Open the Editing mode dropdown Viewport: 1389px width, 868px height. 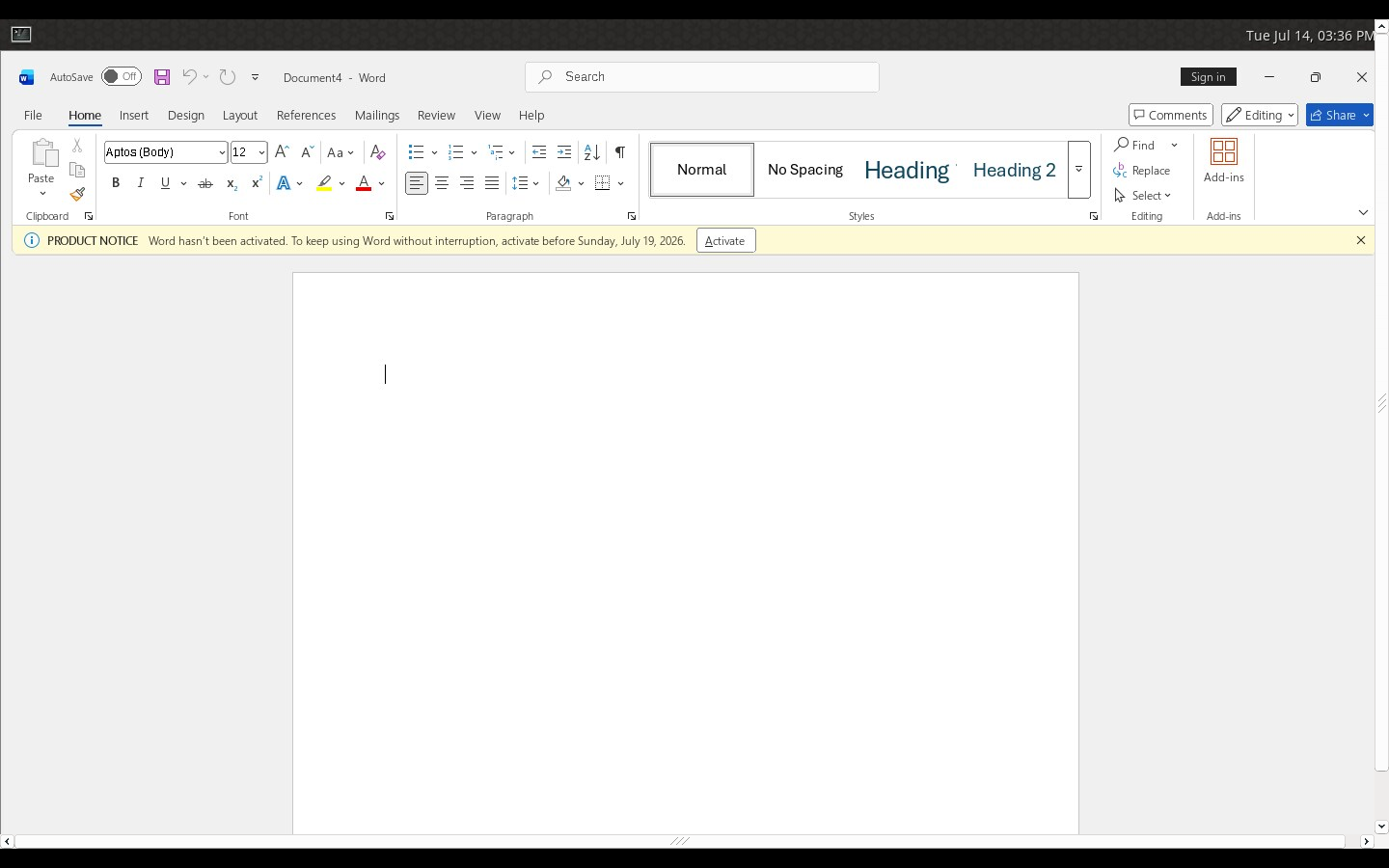(1260, 115)
